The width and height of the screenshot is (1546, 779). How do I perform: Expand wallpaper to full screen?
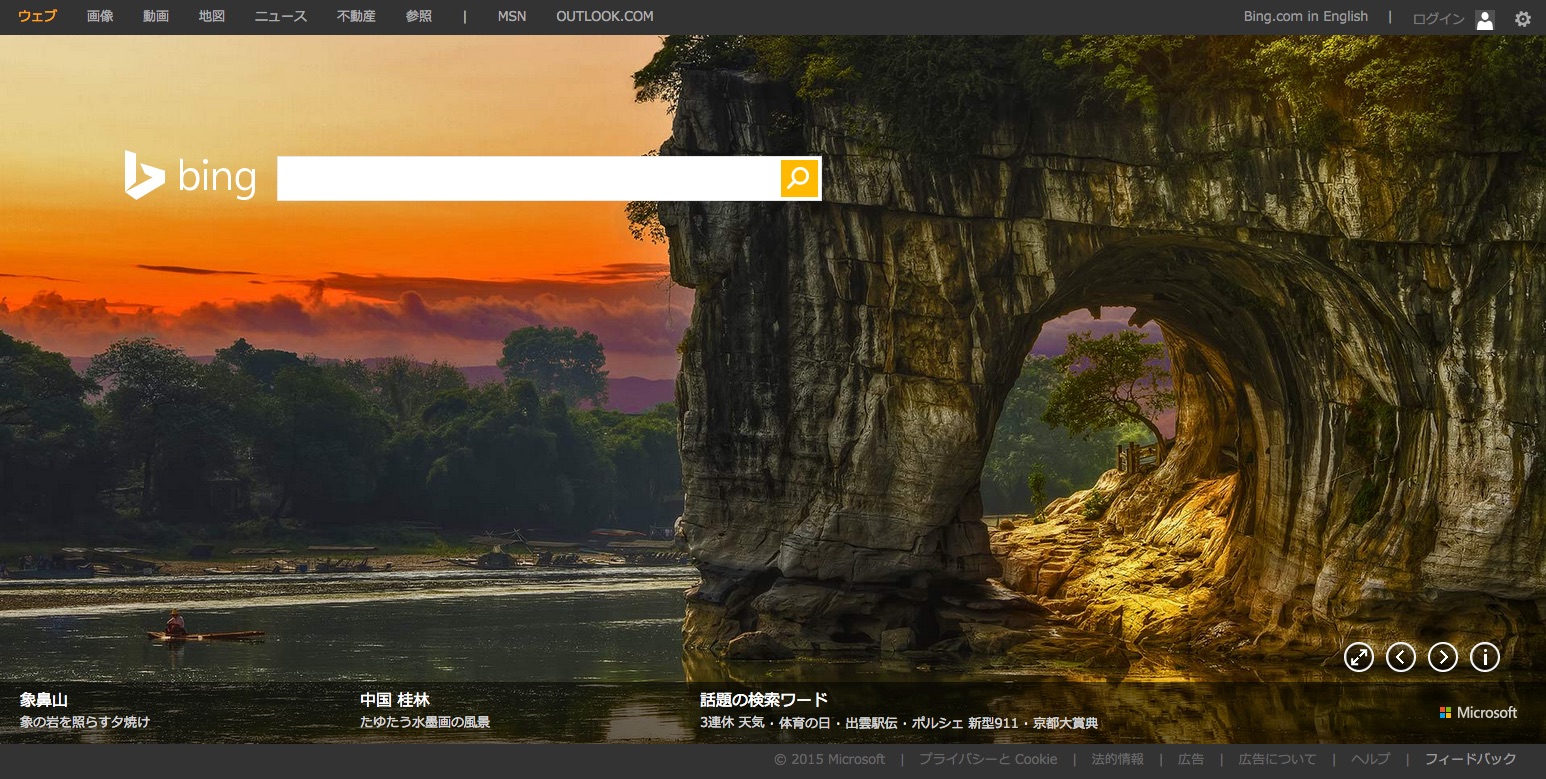pos(1358,657)
